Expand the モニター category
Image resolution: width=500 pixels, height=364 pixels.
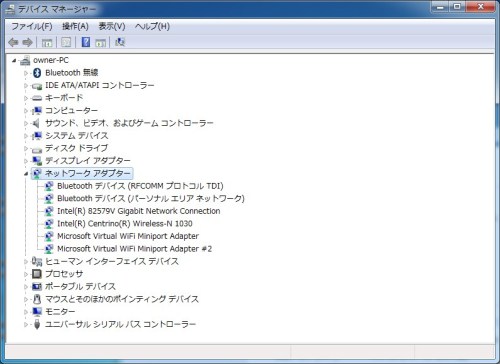(x=26, y=312)
